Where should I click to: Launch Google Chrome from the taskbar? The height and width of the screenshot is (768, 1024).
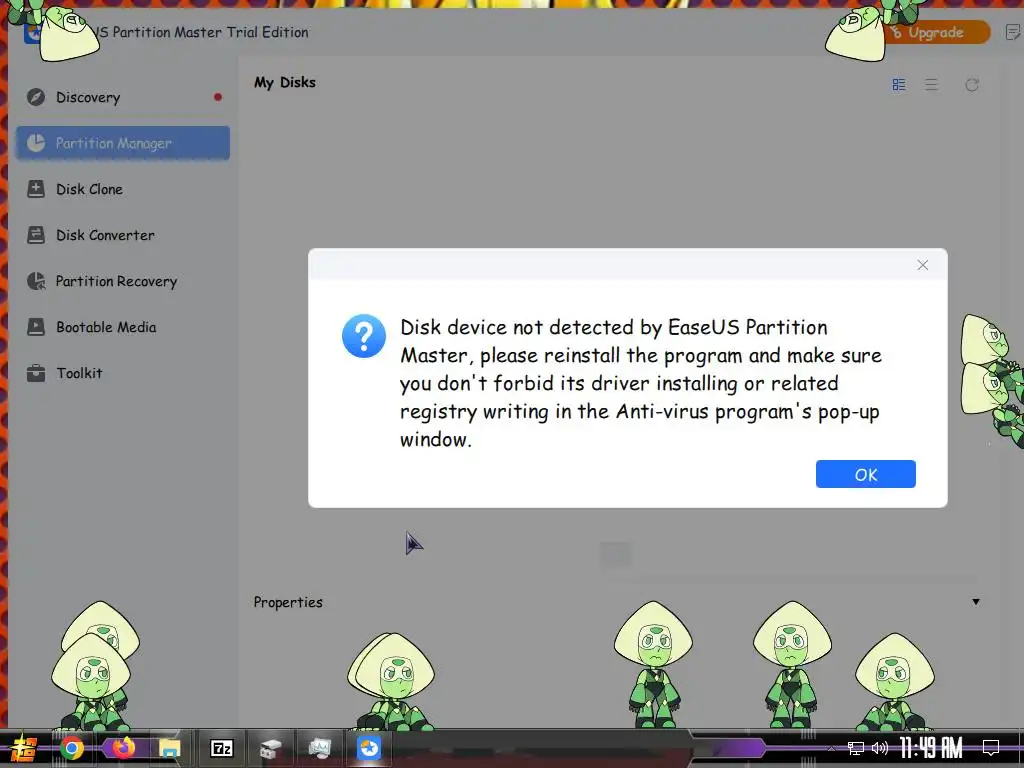pyautogui.click(x=72, y=748)
